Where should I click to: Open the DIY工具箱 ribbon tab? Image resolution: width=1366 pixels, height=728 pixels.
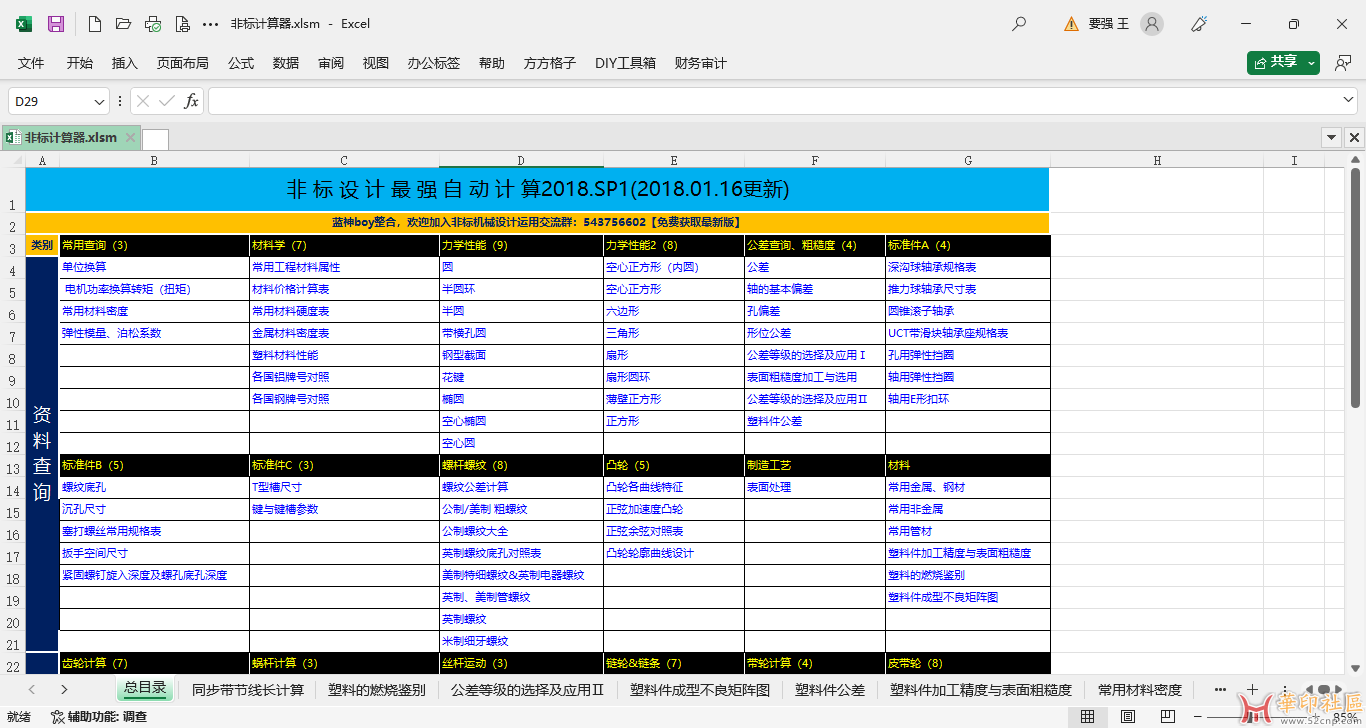click(x=626, y=63)
